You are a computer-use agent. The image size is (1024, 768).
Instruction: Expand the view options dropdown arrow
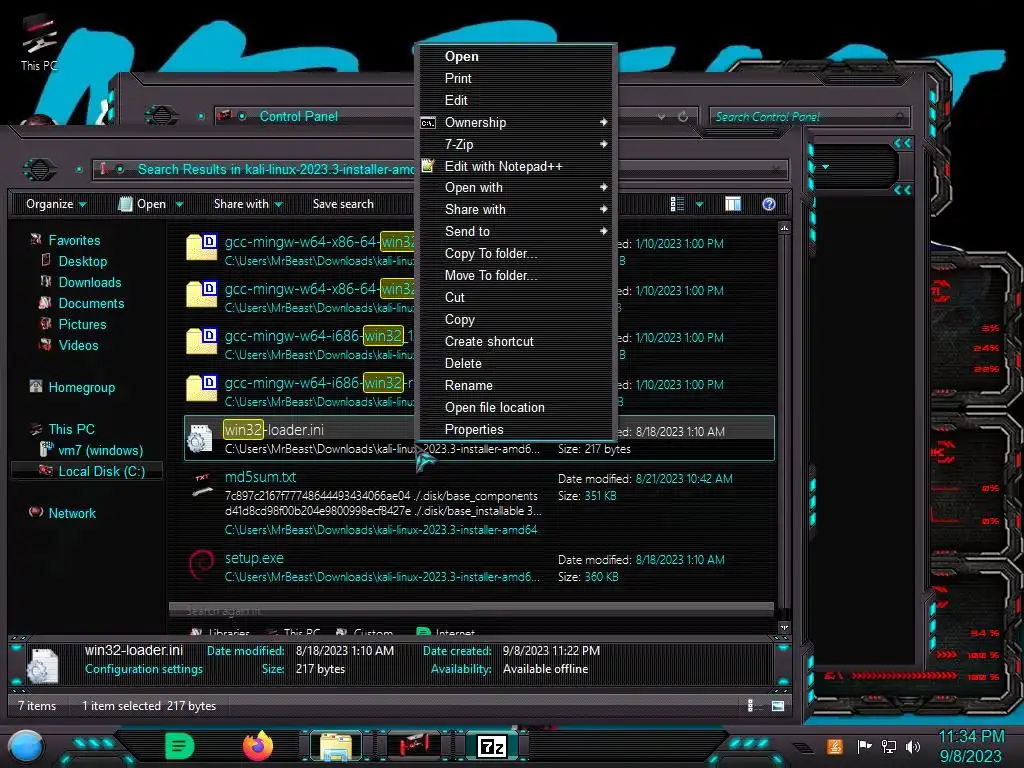tap(699, 205)
